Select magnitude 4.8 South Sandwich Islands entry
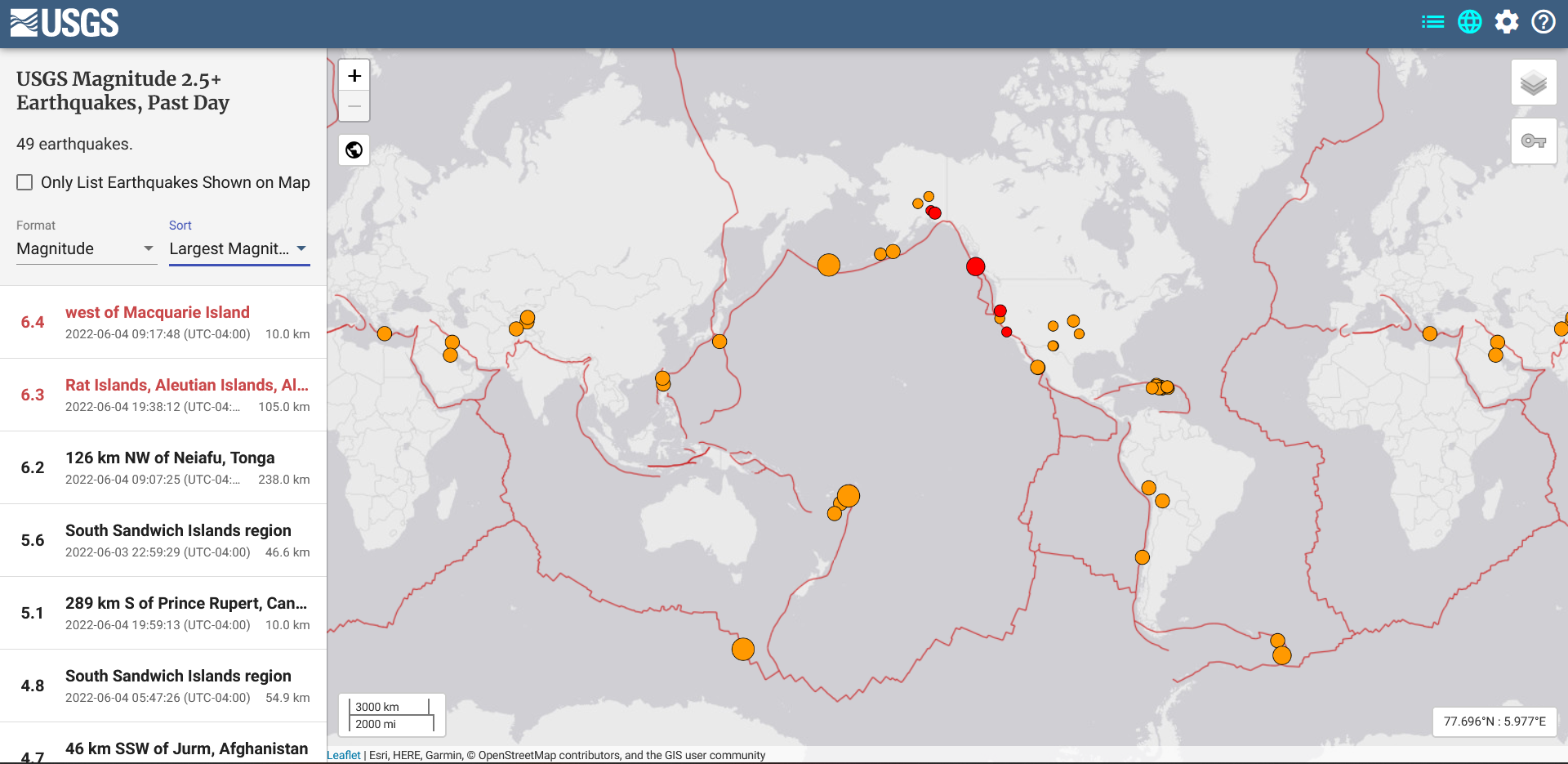The width and height of the screenshot is (1568, 764). click(163, 686)
